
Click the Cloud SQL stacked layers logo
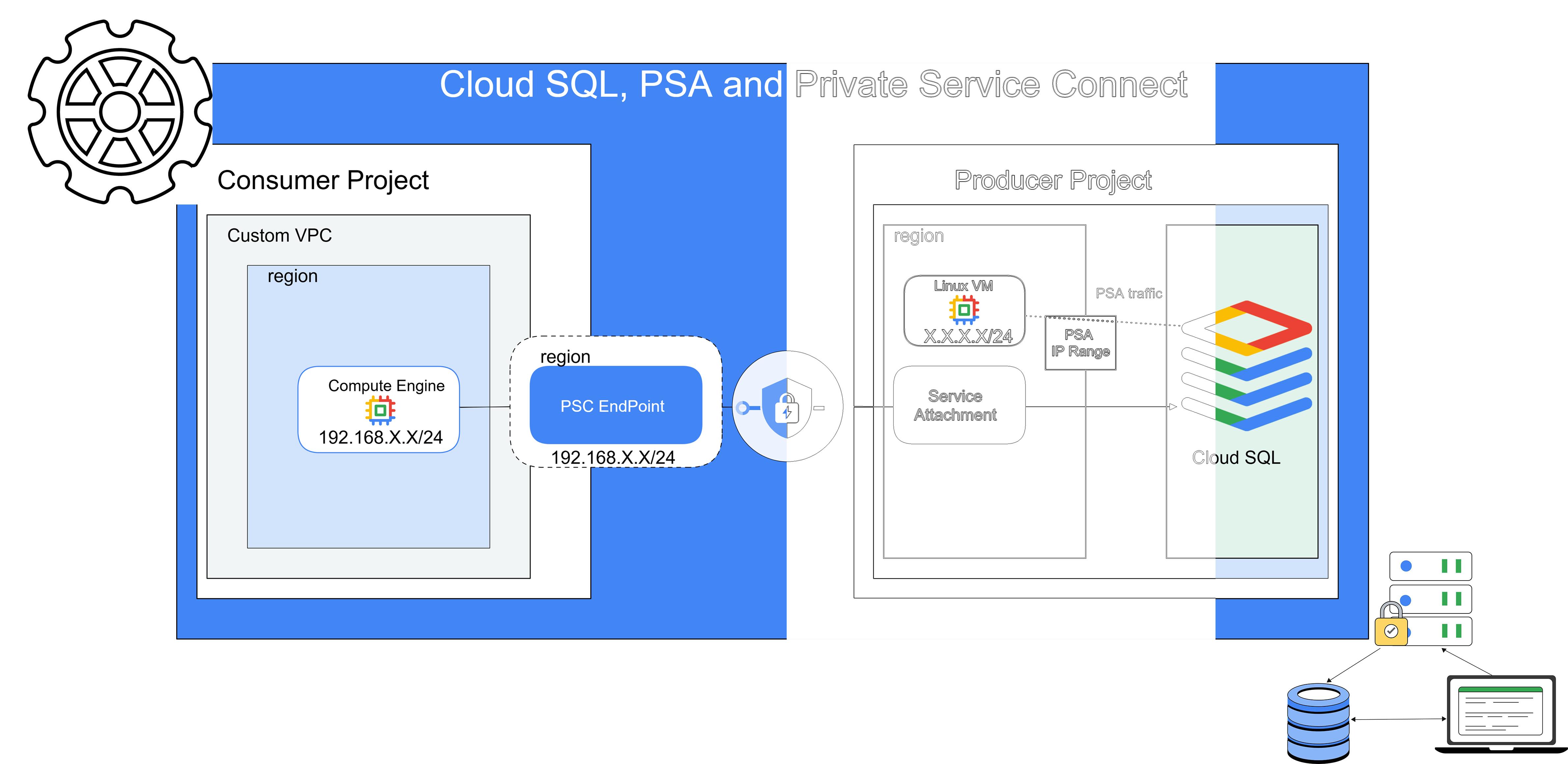tap(1246, 366)
